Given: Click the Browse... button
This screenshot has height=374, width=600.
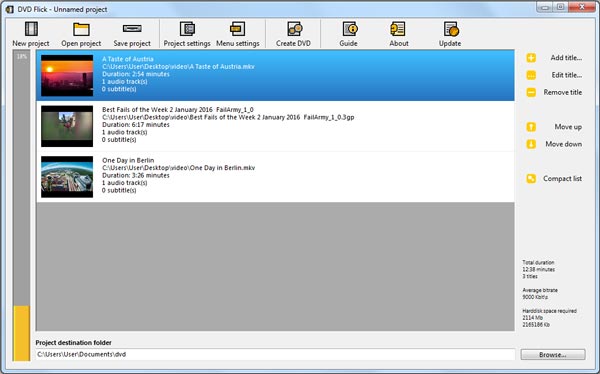Looking at the screenshot, I should pyautogui.click(x=553, y=354).
